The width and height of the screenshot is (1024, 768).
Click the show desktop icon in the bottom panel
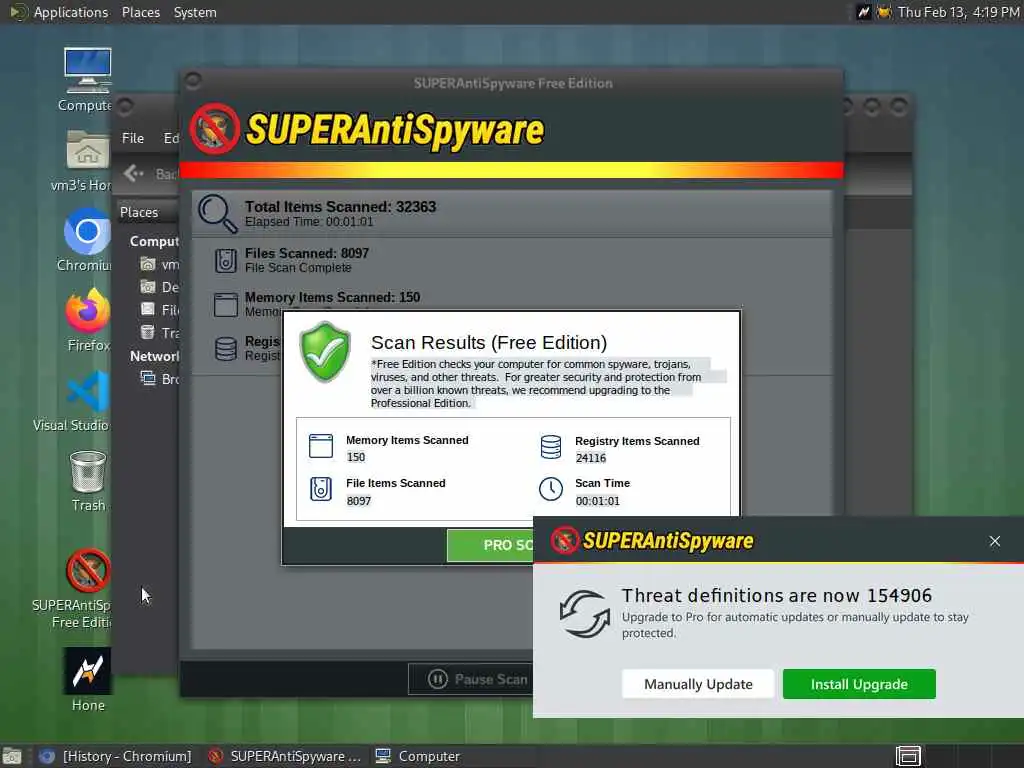click(12, 756)
